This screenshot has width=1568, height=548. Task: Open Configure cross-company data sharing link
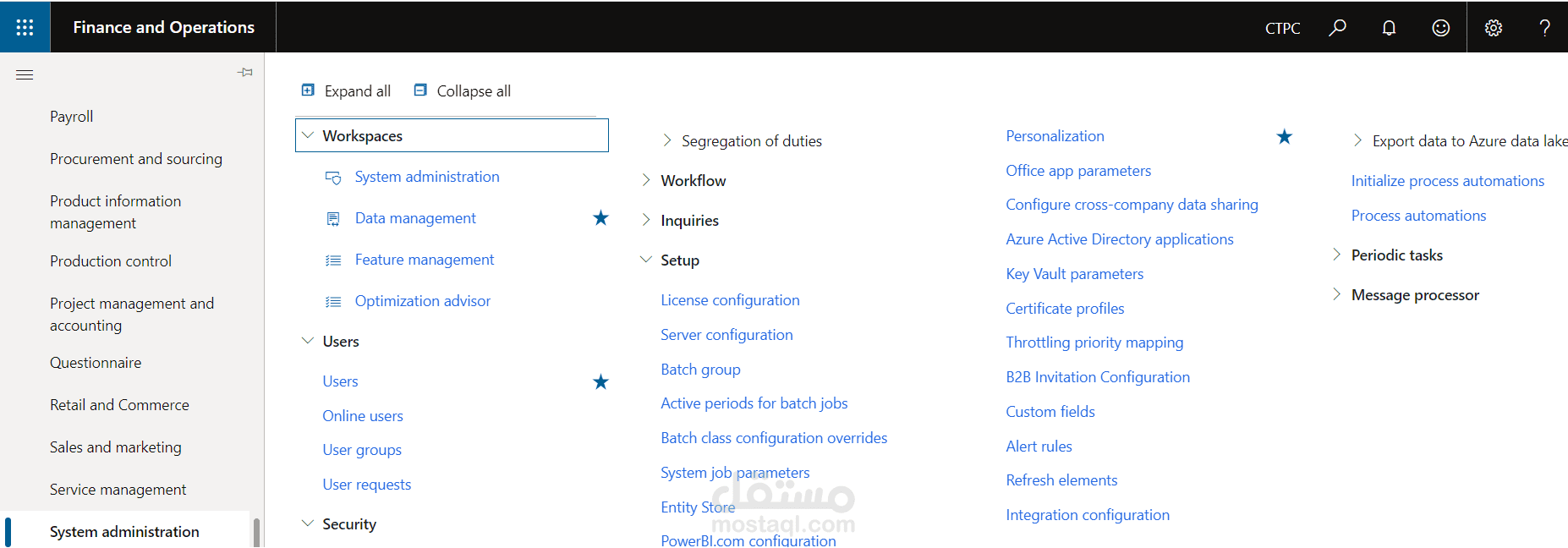[1132, 205]
